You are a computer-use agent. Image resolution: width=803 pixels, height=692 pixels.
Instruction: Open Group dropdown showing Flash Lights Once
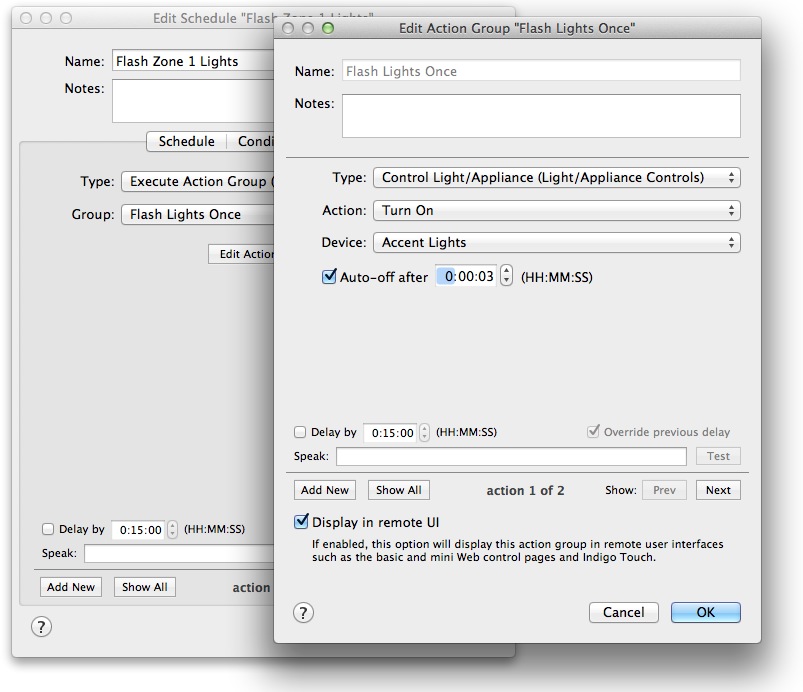198,214
